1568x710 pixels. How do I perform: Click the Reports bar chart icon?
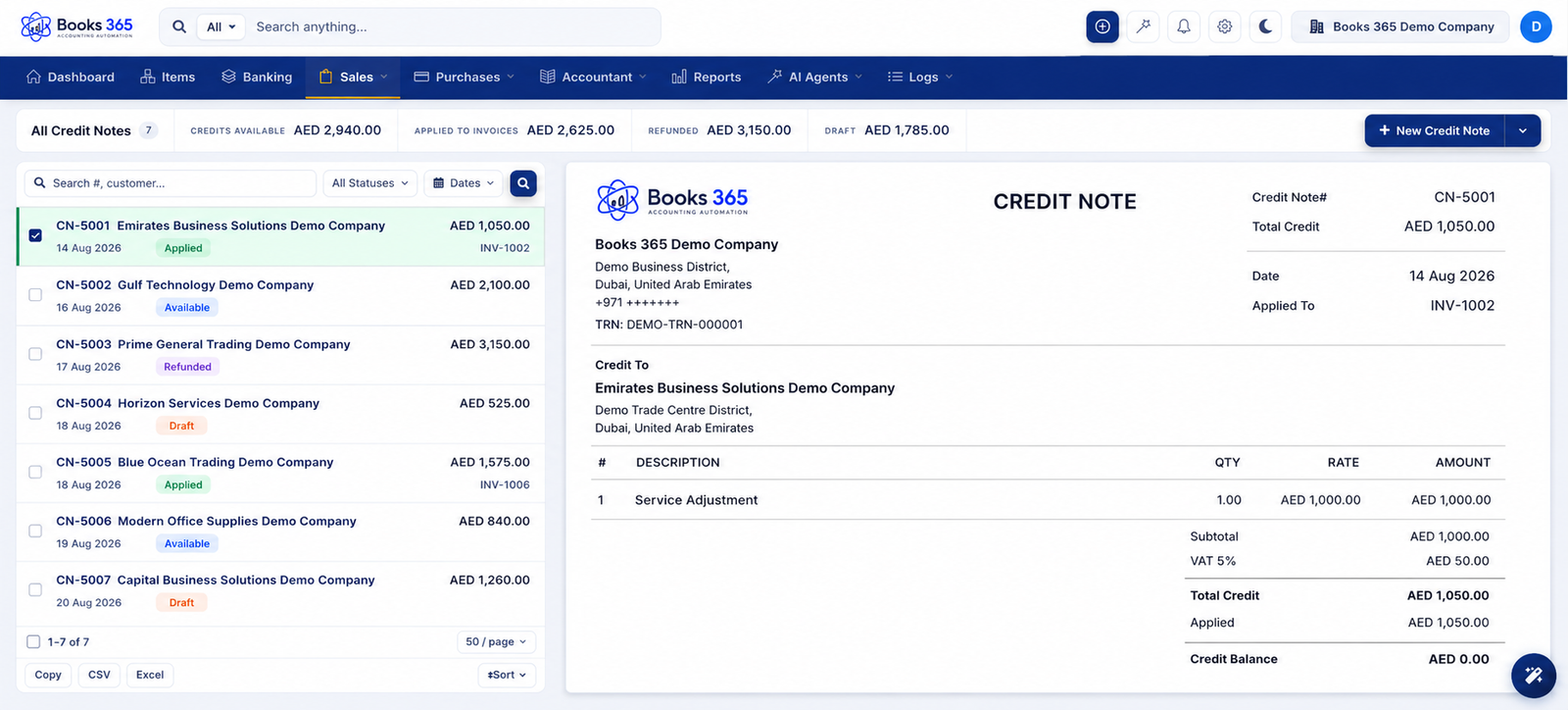click(x=679, y=76)
